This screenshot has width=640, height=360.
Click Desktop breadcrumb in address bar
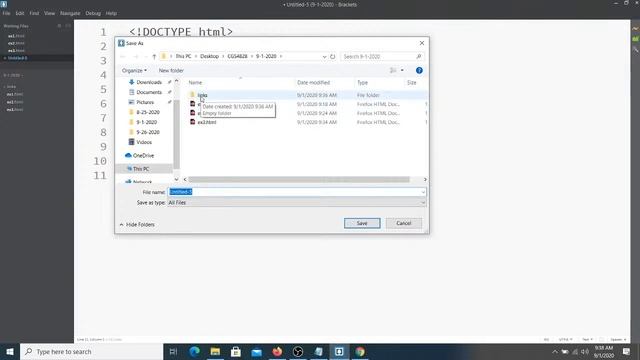209,56
